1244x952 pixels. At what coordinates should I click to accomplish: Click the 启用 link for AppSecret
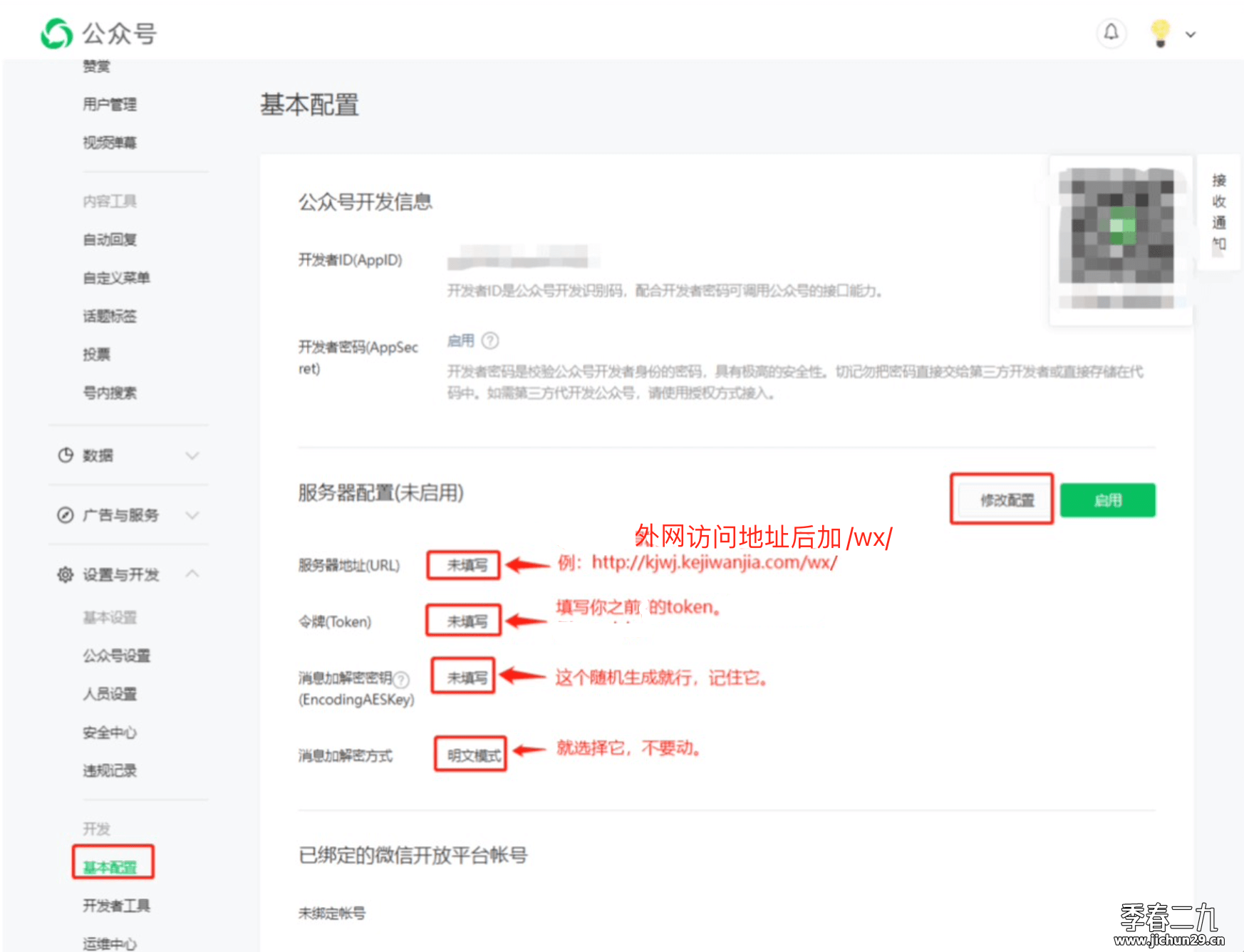(x=461, y=341)
